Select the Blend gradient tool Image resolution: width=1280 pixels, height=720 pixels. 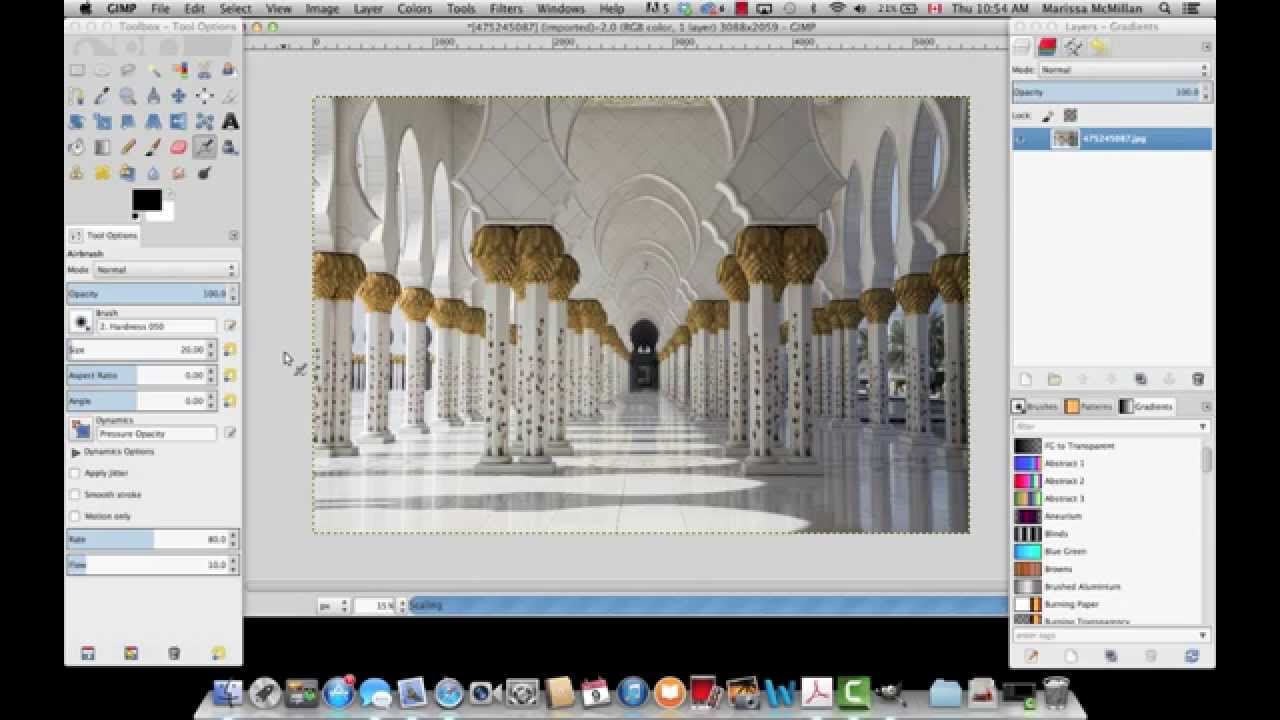102,148
